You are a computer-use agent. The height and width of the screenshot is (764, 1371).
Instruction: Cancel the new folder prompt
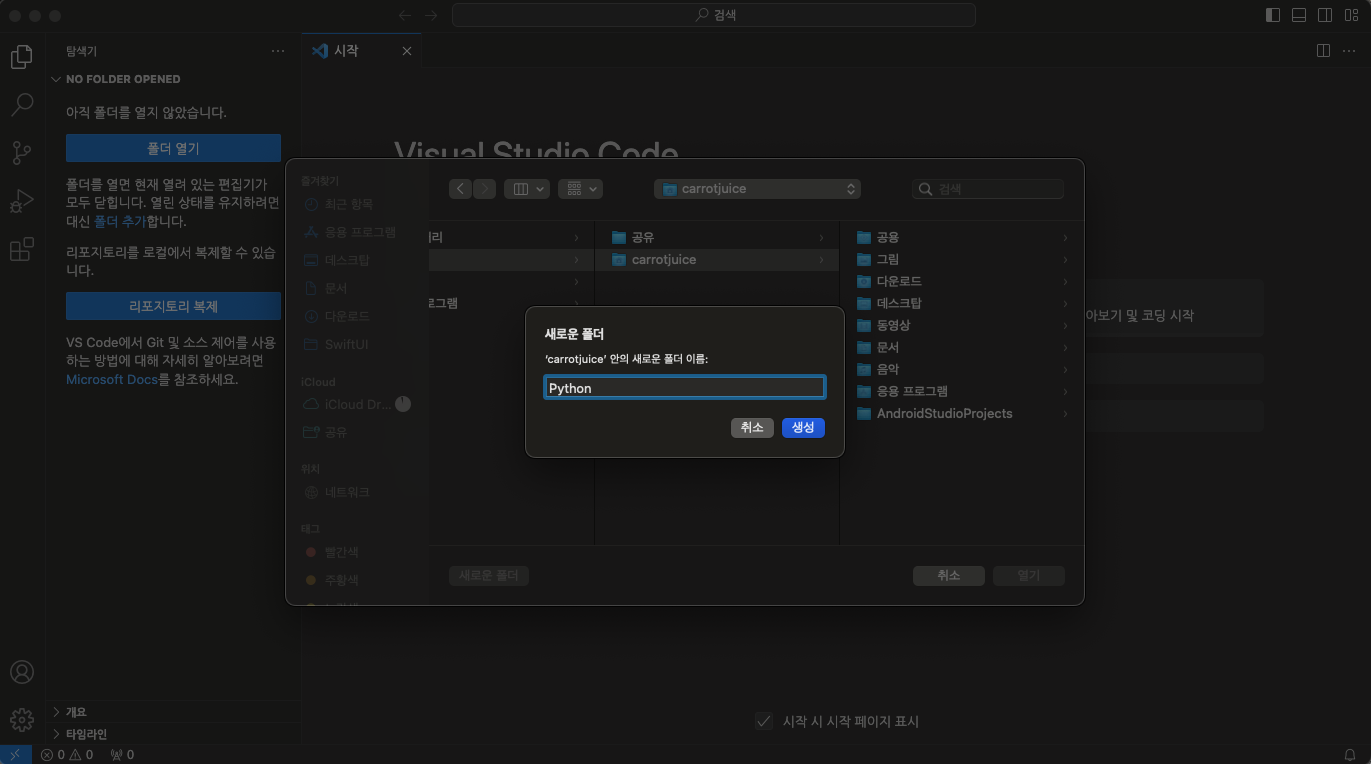752,427
